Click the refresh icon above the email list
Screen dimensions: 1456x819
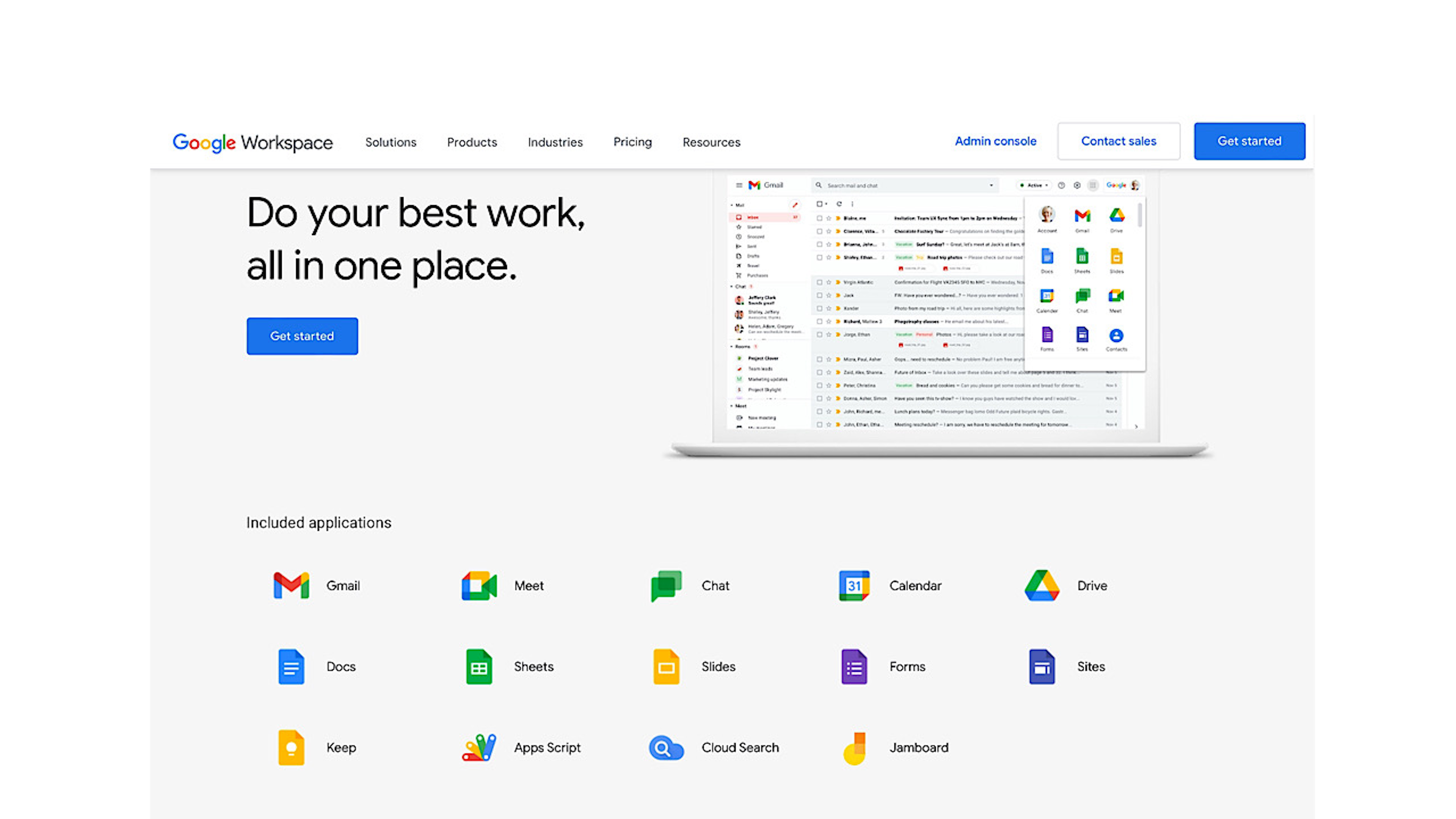coord(839,204)
